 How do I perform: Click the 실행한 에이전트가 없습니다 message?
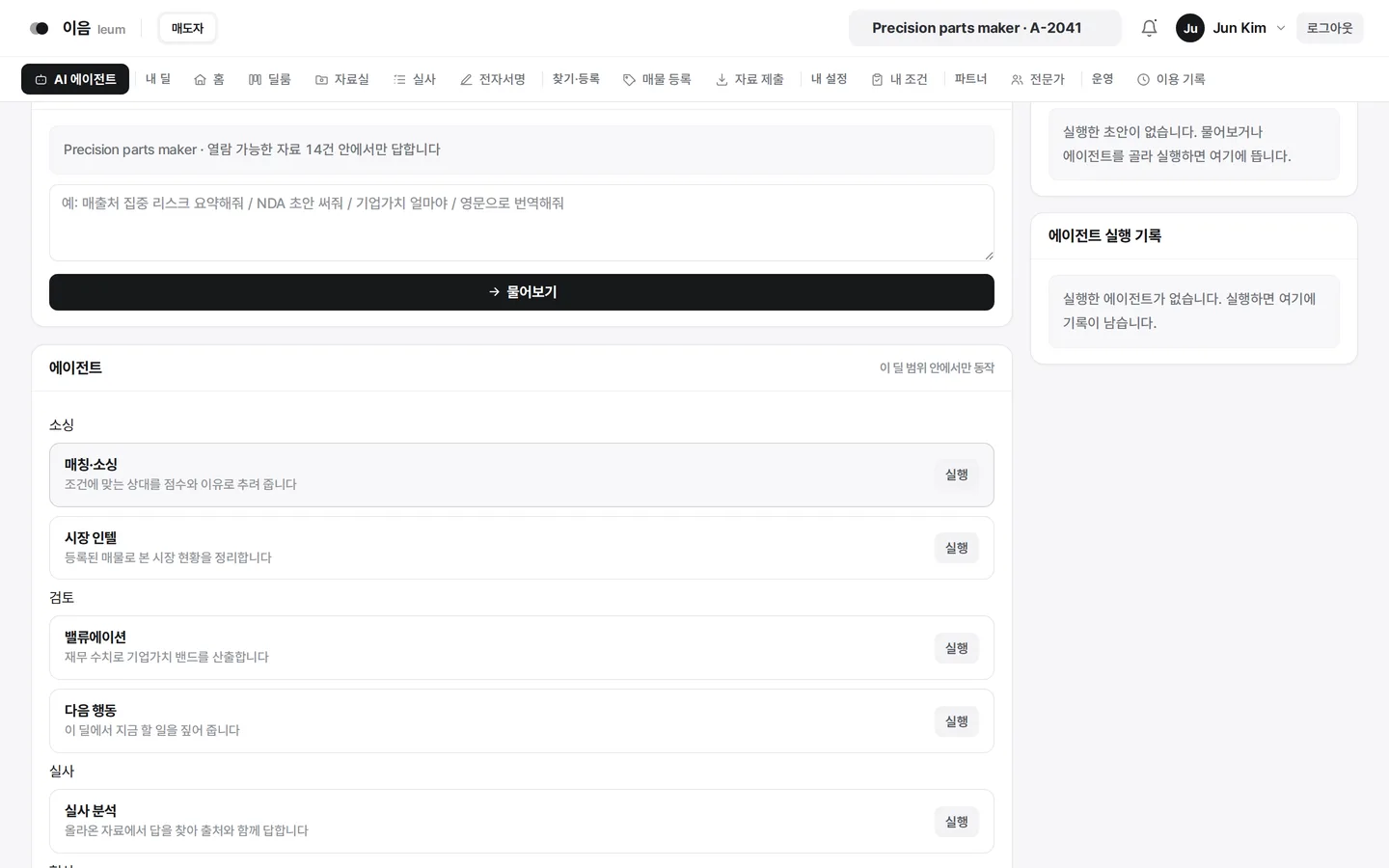click(1194, 311)
